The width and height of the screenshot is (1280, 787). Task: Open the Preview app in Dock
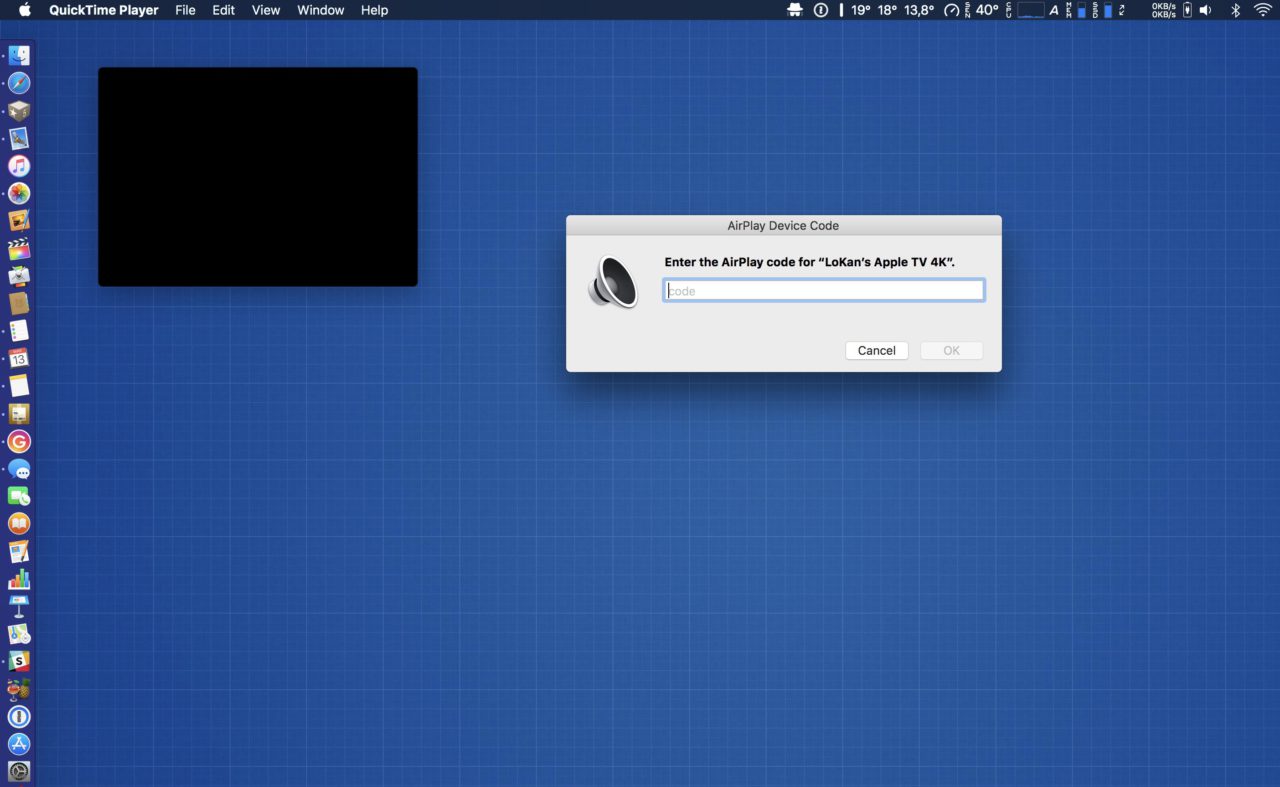(19, 138)
